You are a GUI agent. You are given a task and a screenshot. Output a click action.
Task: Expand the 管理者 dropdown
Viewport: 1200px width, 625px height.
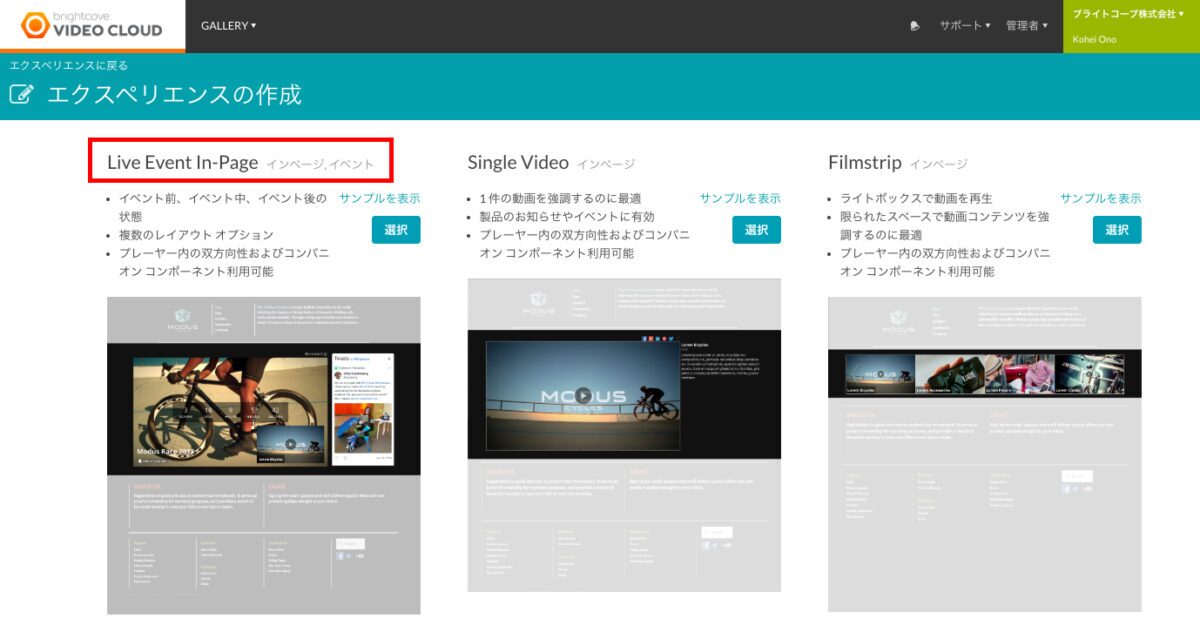(1026, 26)
